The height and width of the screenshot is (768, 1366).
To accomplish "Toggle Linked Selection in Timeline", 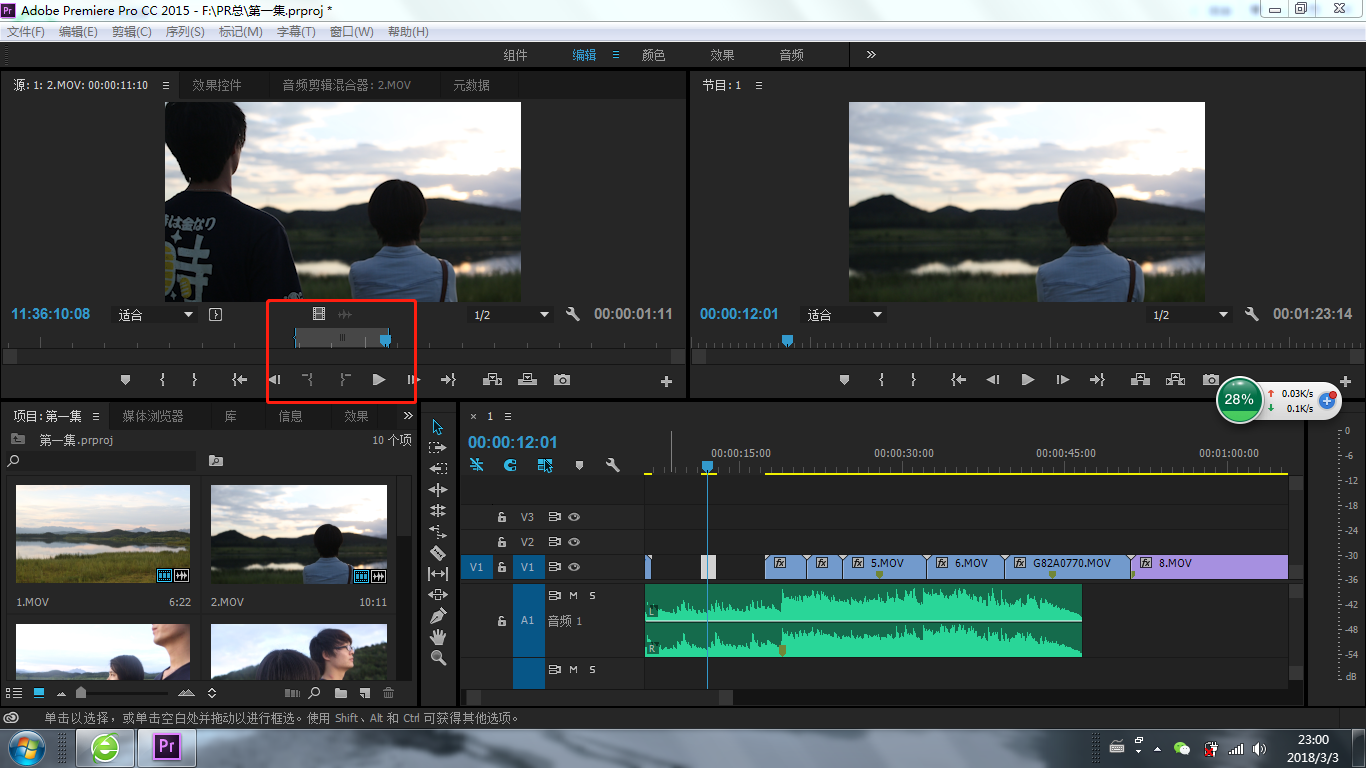I will point(545,465).
